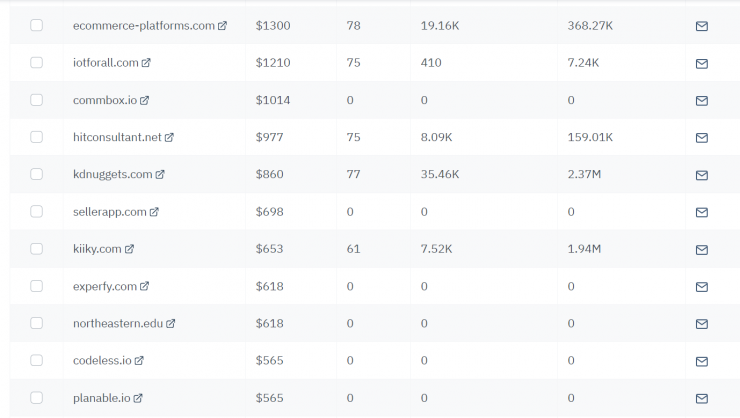This screenshot has height=418, width=740.
Task: Open external link icon beside sellerapp.com
Action: click(x=154, y=212)
